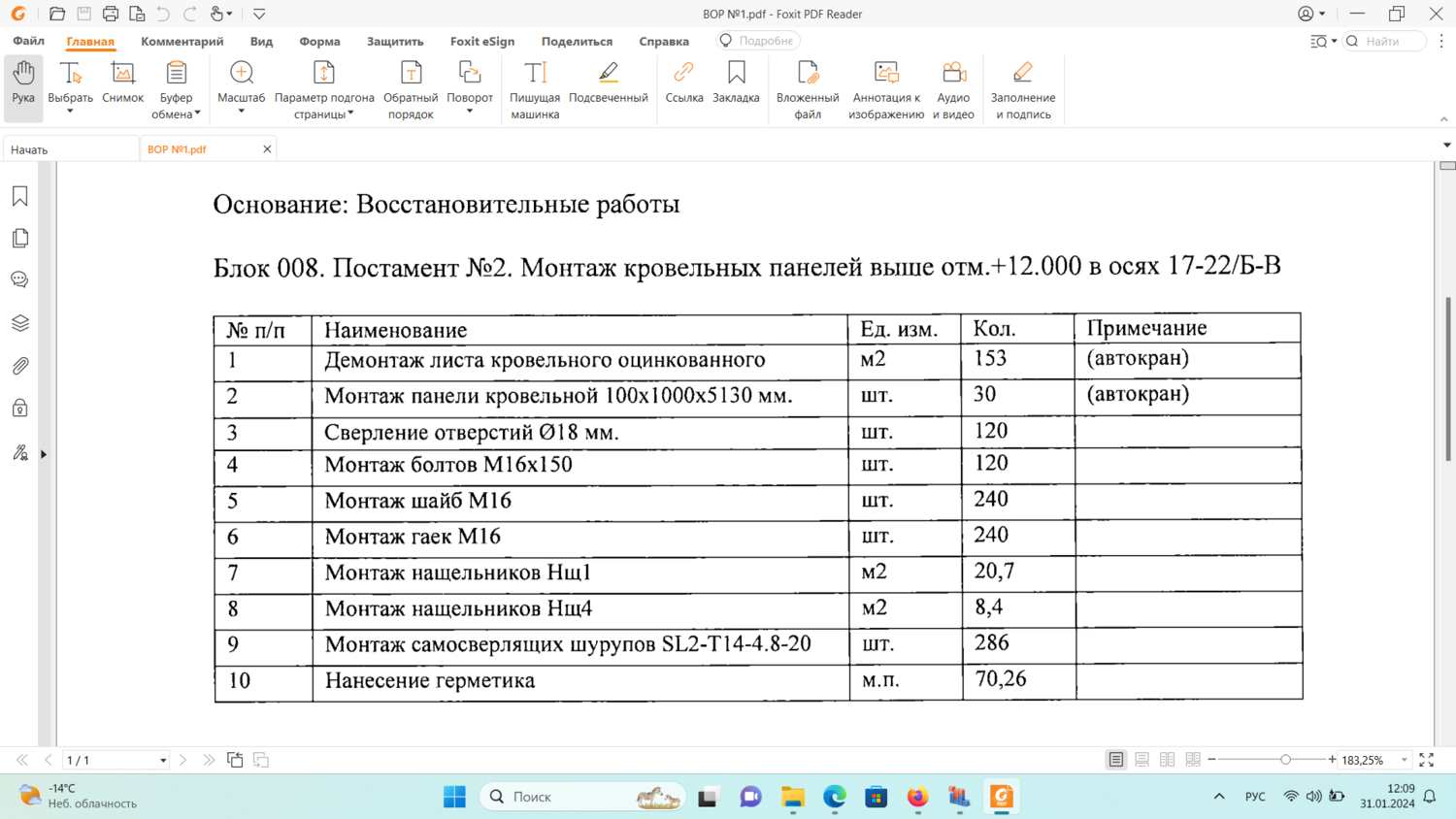Expand the Масштаб zoom dropdown

click(241, 112)
